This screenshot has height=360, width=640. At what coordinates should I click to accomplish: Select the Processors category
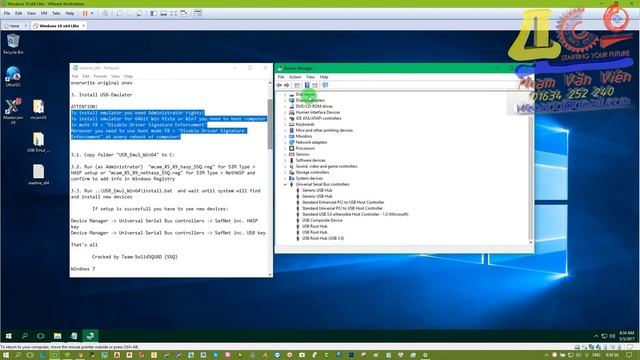pos(305,149)
